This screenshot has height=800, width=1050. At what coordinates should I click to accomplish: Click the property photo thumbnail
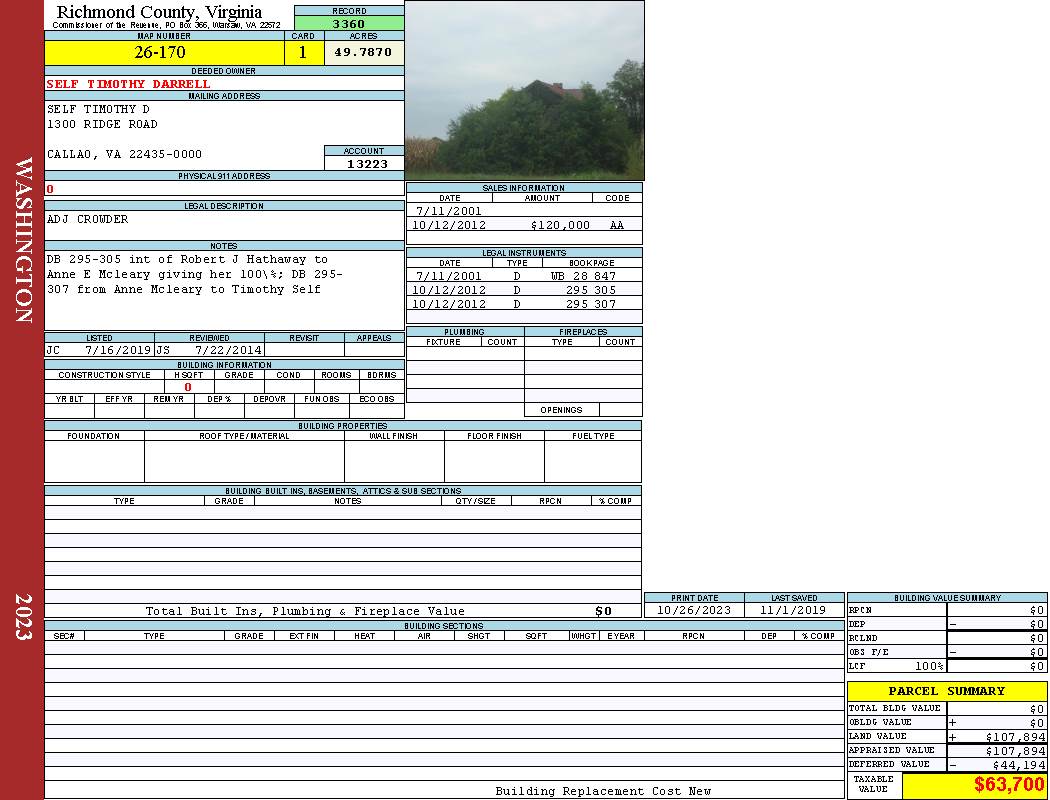click(x=524, y=90)
